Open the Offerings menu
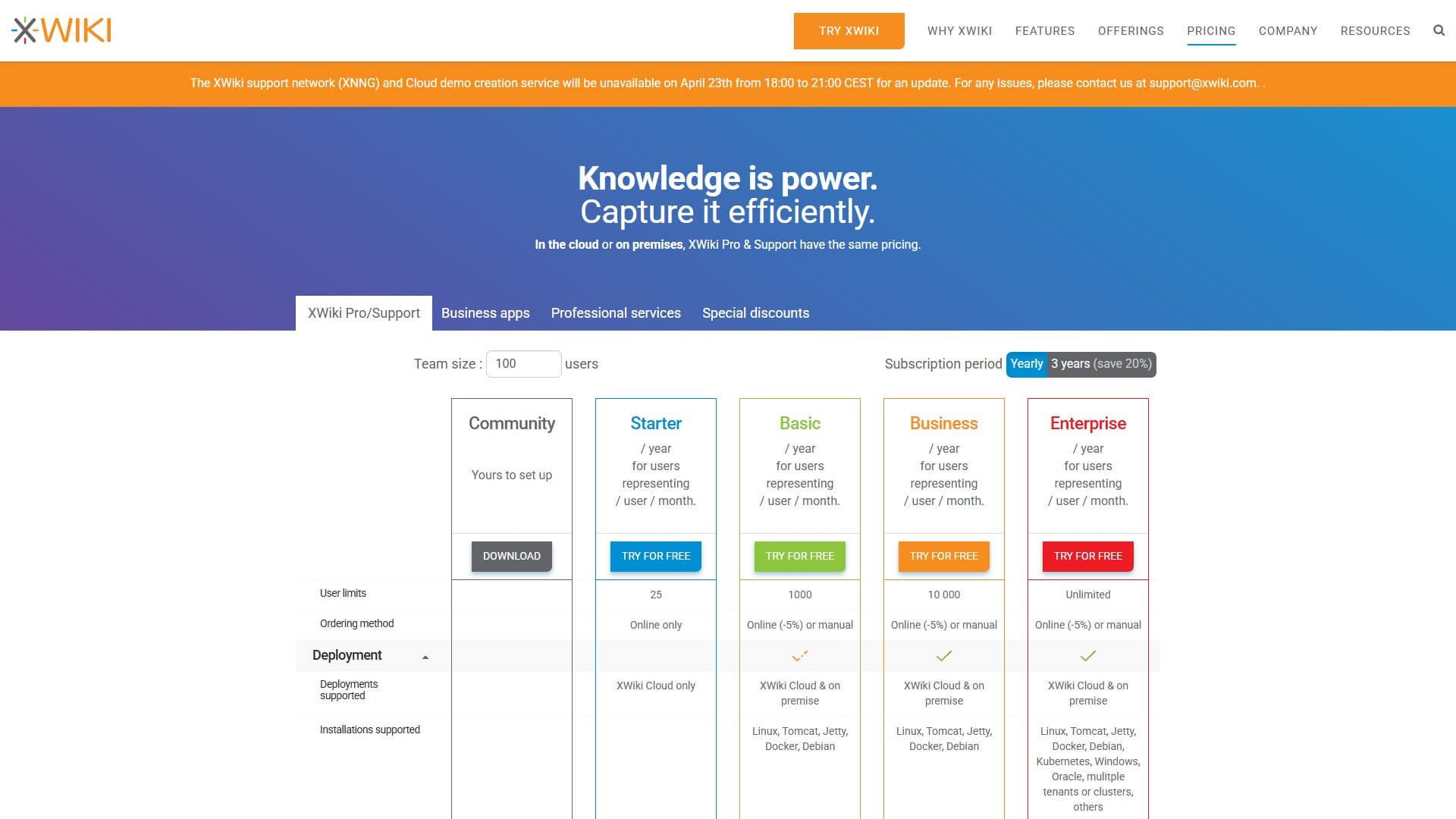 pyautogui.click(x=1131, y=31)
